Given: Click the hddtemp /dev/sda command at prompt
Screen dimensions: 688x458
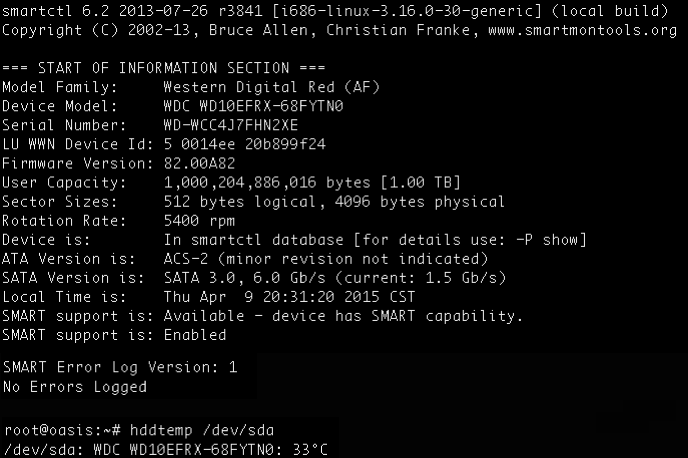Looking at the screenshot, I should click(202, 430).
